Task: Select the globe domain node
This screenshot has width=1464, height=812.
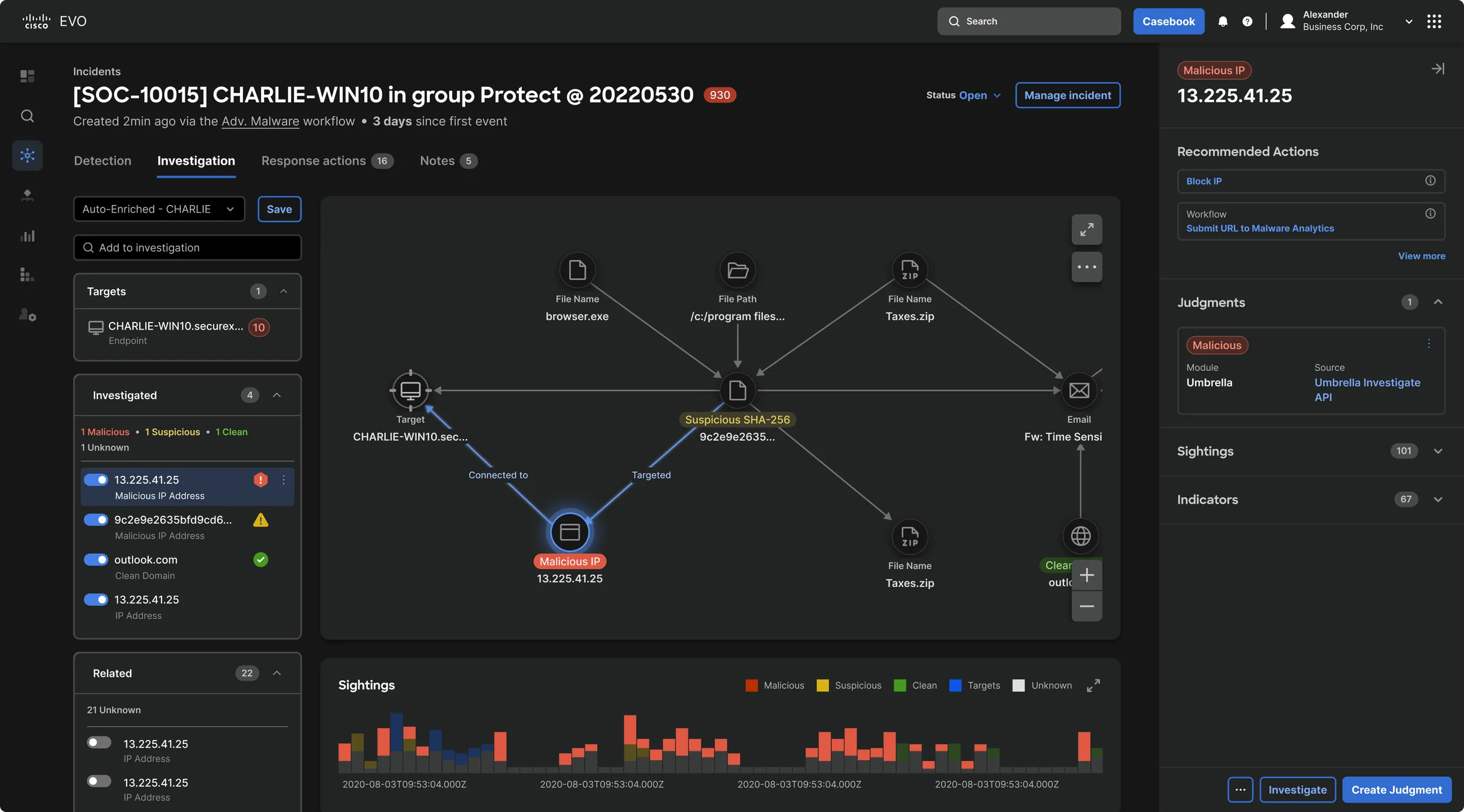Action: [x=1080, y=536]
